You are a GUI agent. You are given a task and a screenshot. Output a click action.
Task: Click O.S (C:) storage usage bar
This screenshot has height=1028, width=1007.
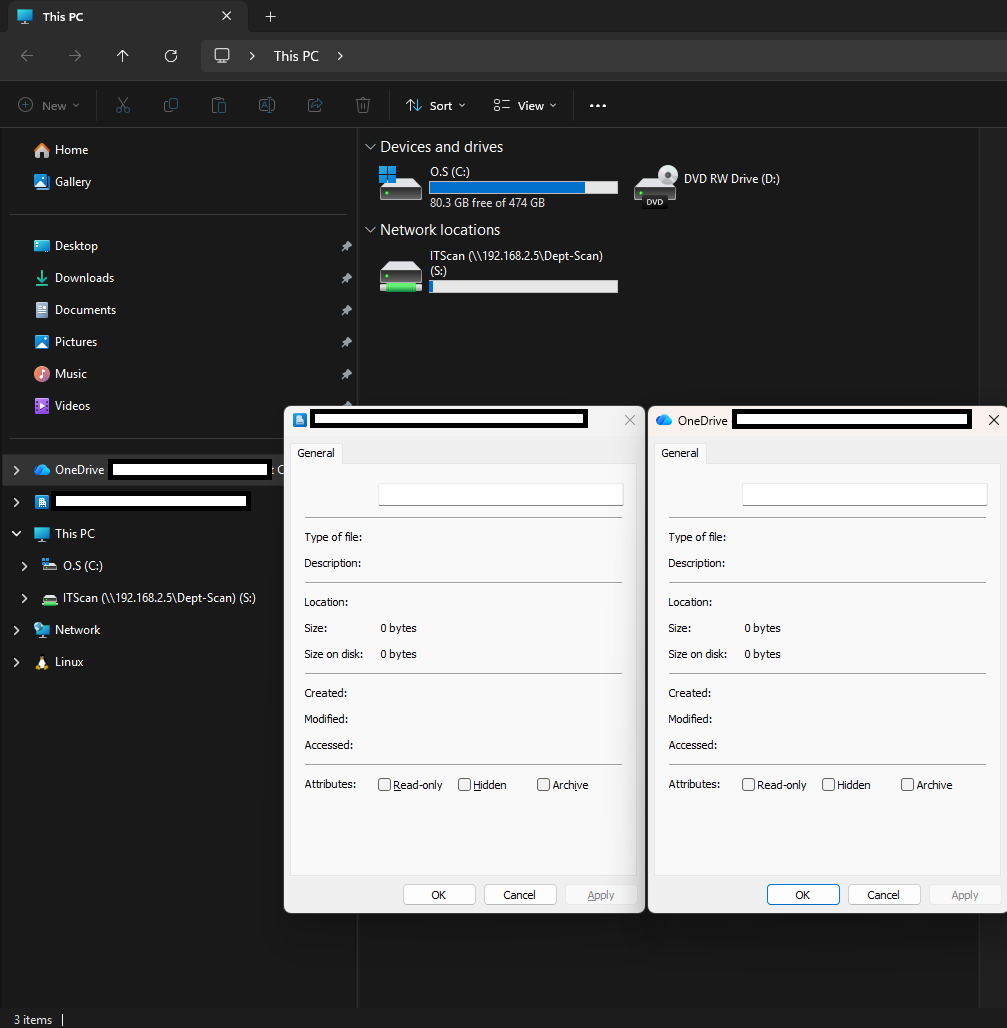[x=523, y=188]
